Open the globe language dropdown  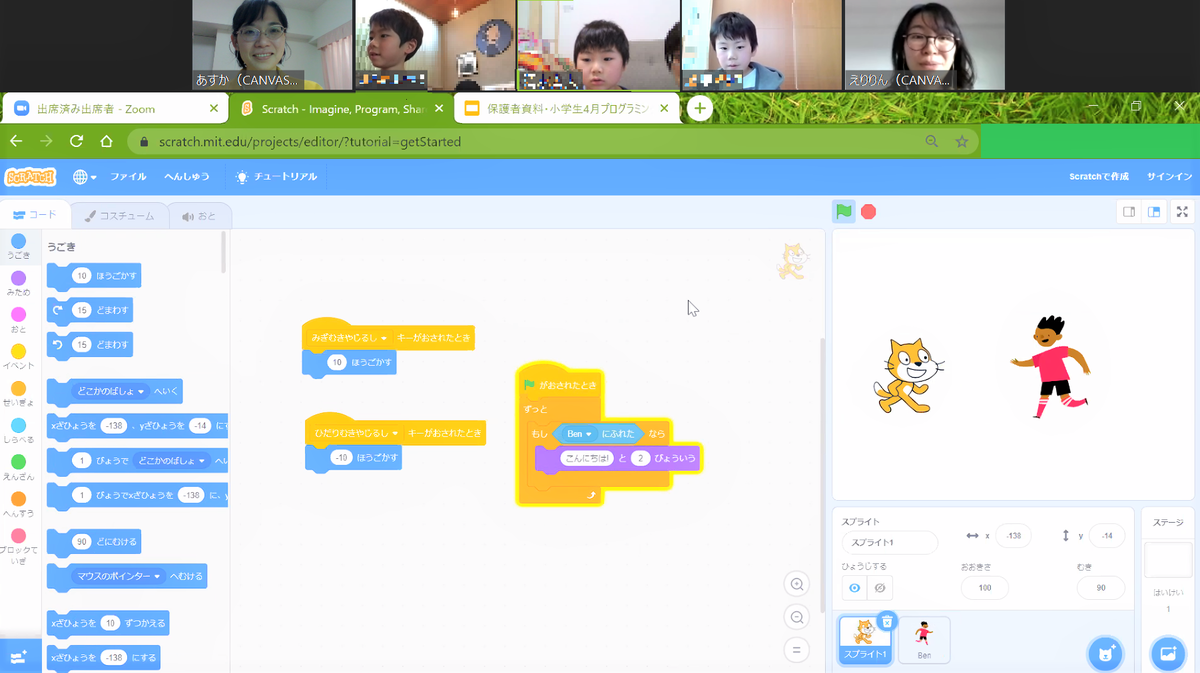coord(85,177)
